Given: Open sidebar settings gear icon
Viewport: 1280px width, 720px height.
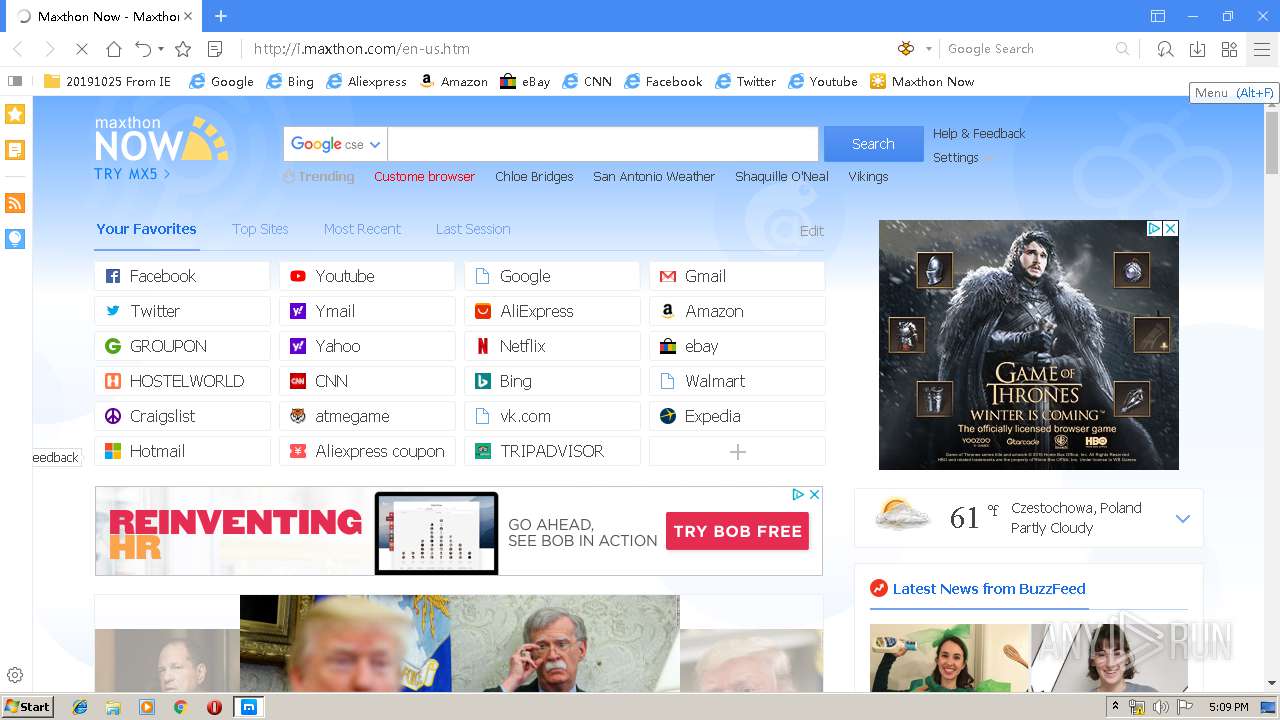Looking at the screenshot, I should pos(15,675).
